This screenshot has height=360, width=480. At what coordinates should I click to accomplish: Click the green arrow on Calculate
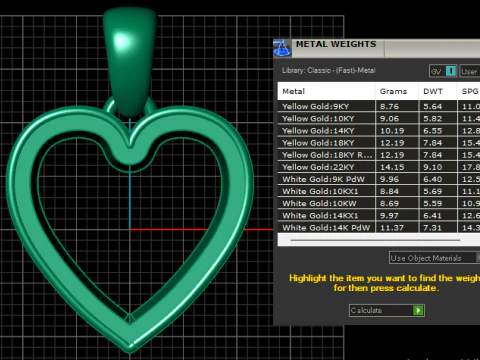(418, 310)
